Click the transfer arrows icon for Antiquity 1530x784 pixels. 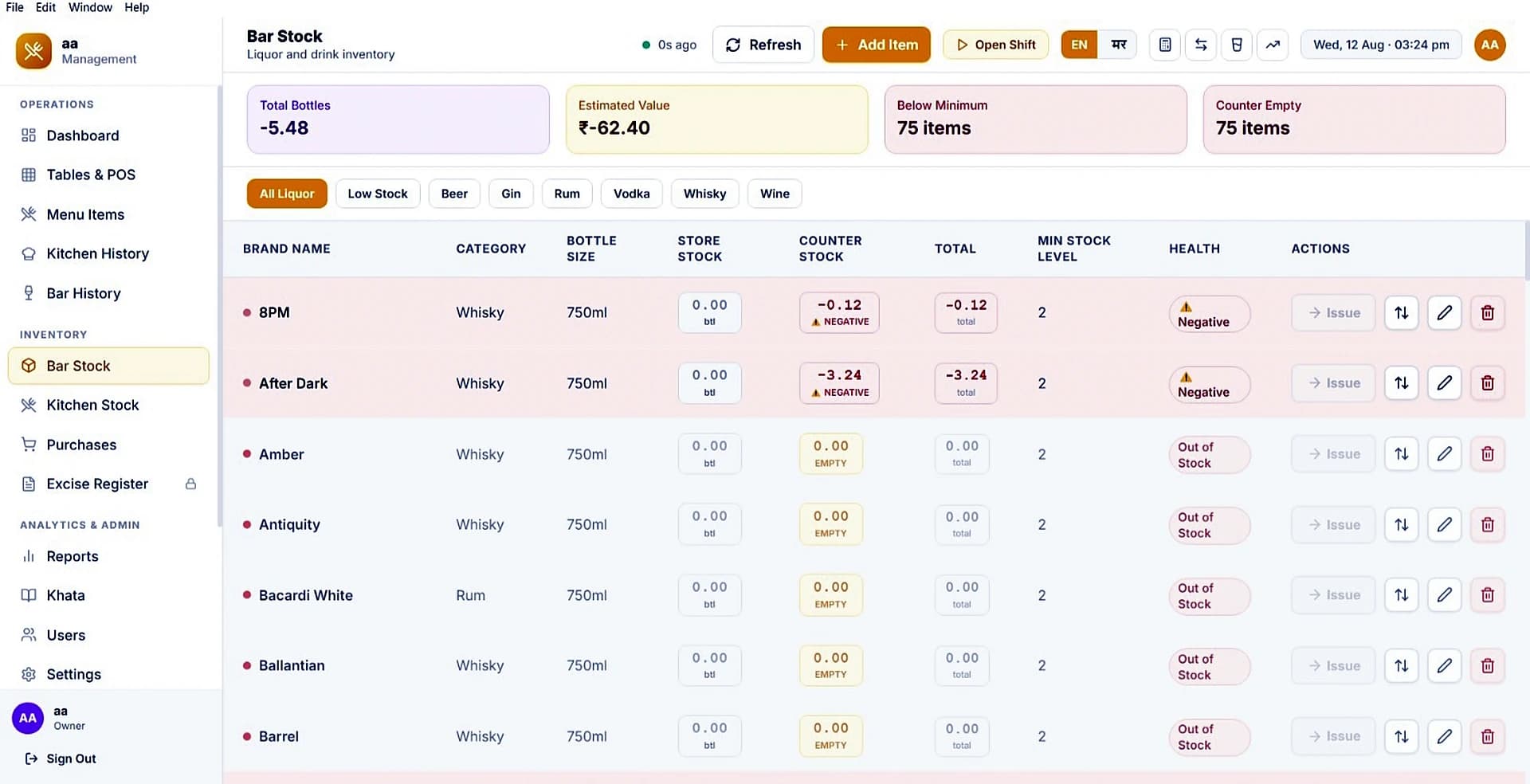(1402, 525)
